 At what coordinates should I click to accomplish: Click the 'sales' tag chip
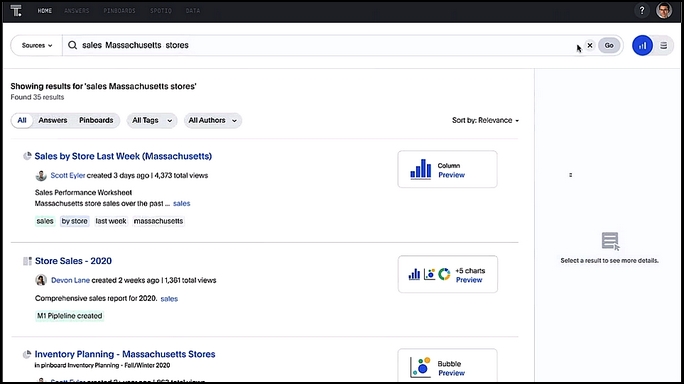(x=45, y=221)
